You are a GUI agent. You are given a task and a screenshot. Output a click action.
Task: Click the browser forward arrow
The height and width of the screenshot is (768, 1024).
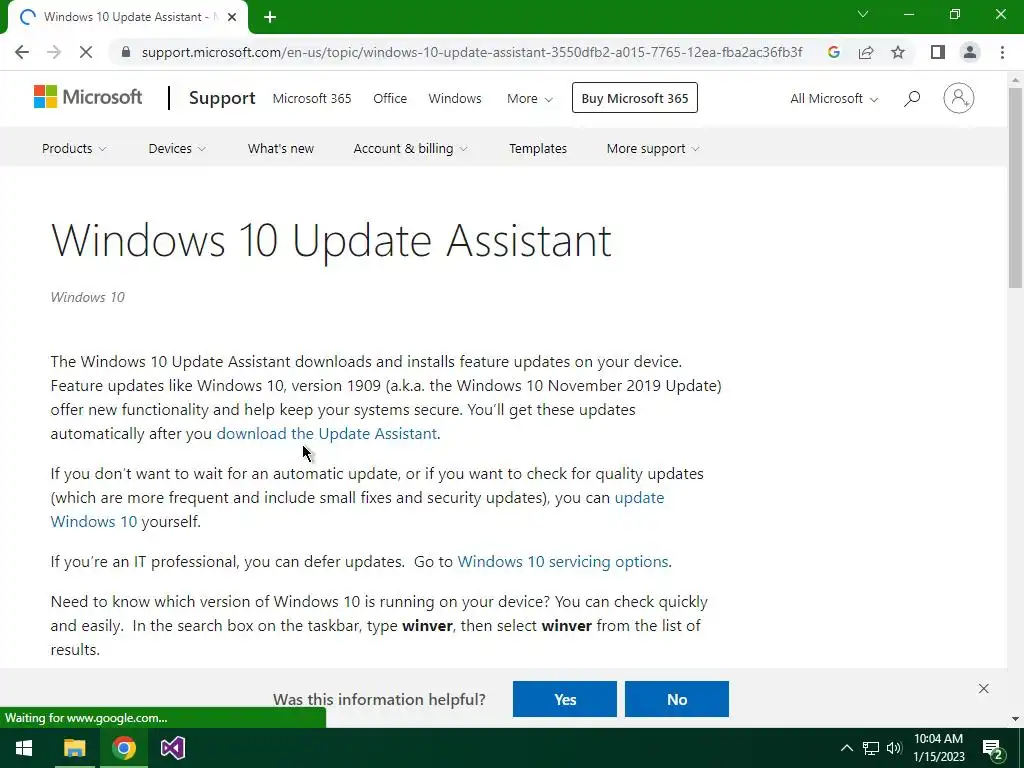pyautogui.click(x=54, y=52)
